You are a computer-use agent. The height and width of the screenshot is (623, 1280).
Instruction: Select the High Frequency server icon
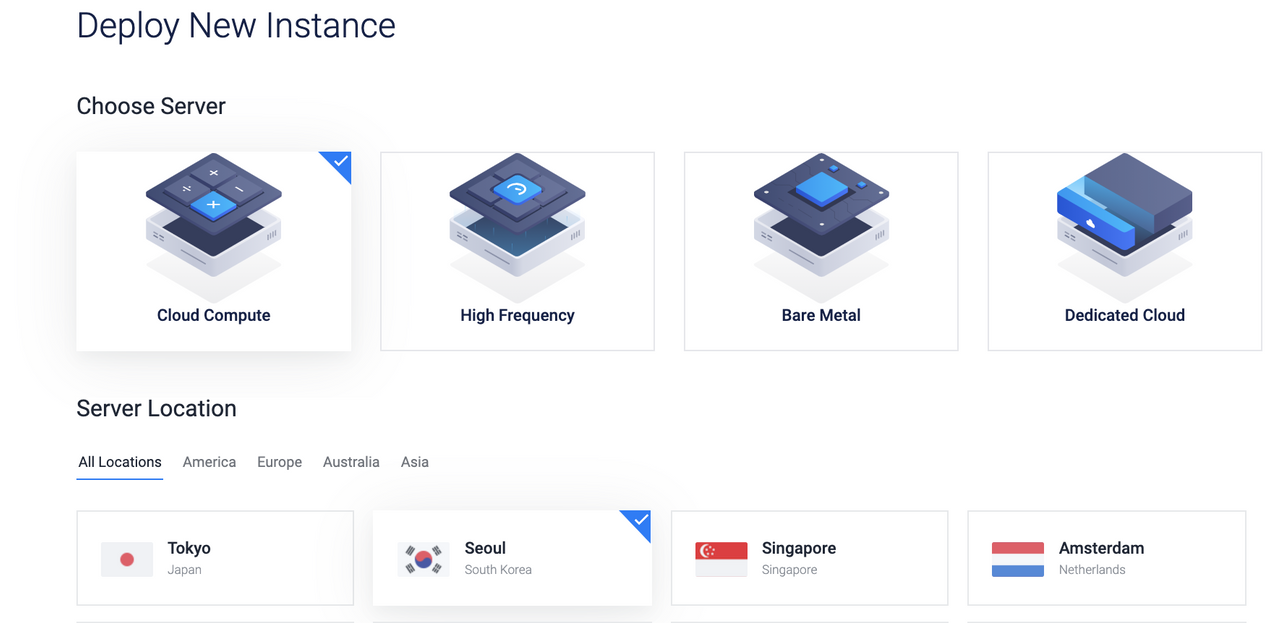click(517, 226)
